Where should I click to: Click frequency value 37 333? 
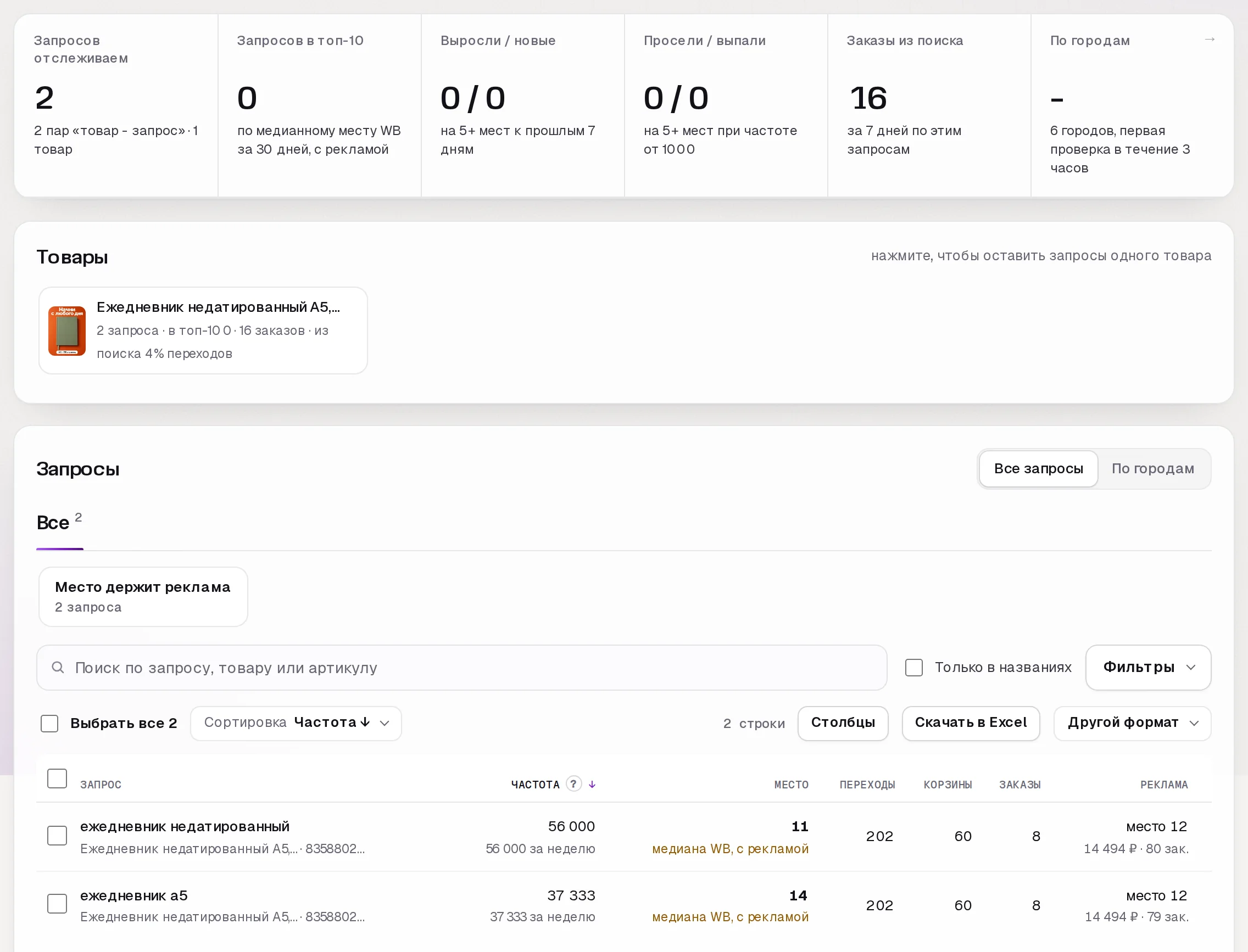click(x=571, y=896)
